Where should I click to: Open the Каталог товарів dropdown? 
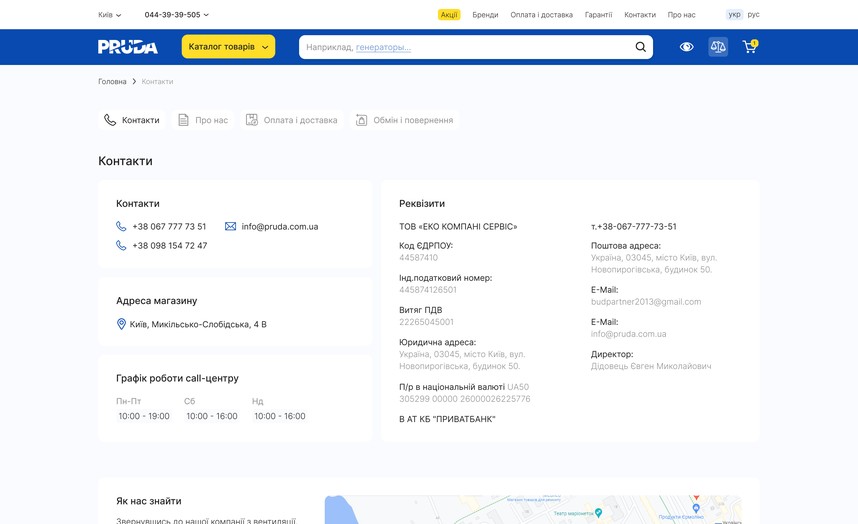click(228, 47)
